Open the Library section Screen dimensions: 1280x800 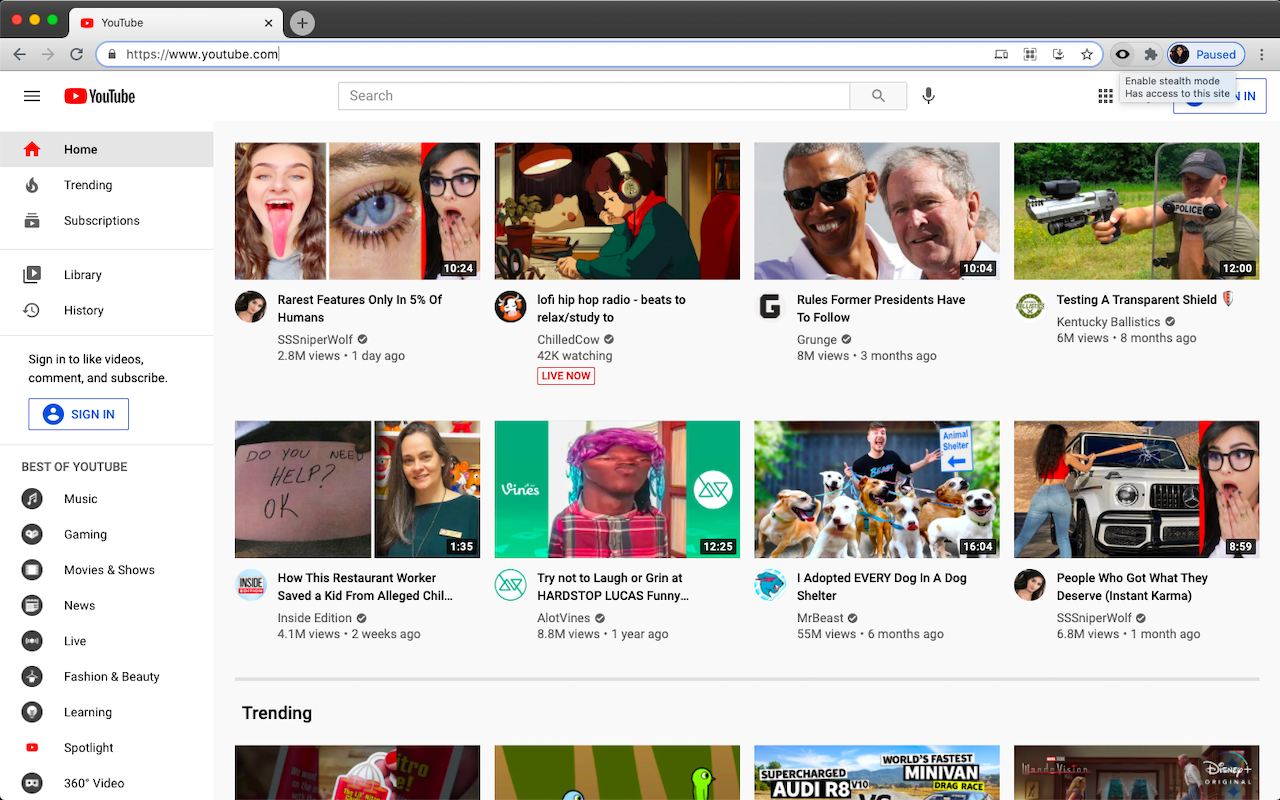83,274
